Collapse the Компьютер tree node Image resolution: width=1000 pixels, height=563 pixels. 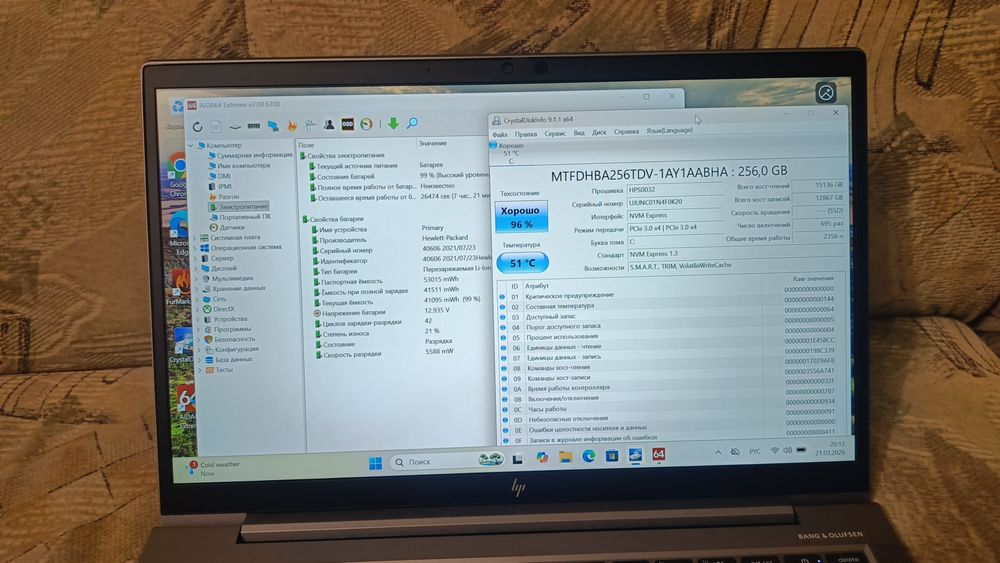[x=191, y=145]
